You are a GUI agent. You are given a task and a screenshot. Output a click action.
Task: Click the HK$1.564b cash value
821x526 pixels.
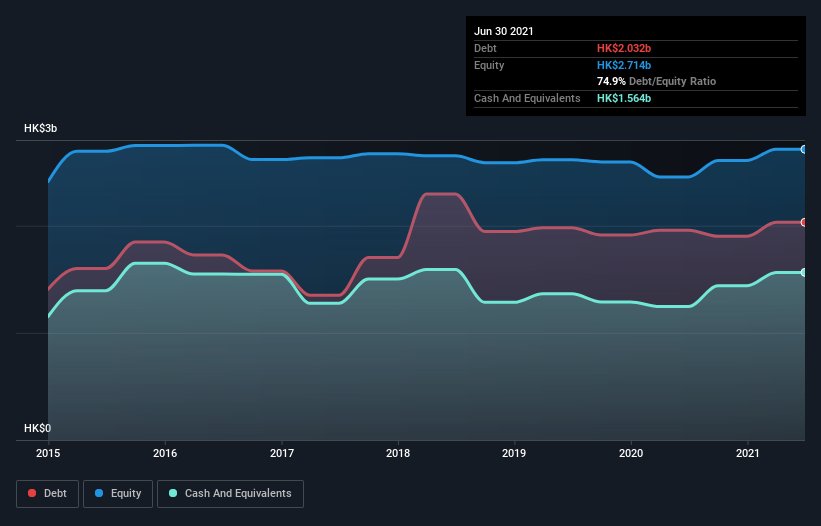[x=624, y=98]
